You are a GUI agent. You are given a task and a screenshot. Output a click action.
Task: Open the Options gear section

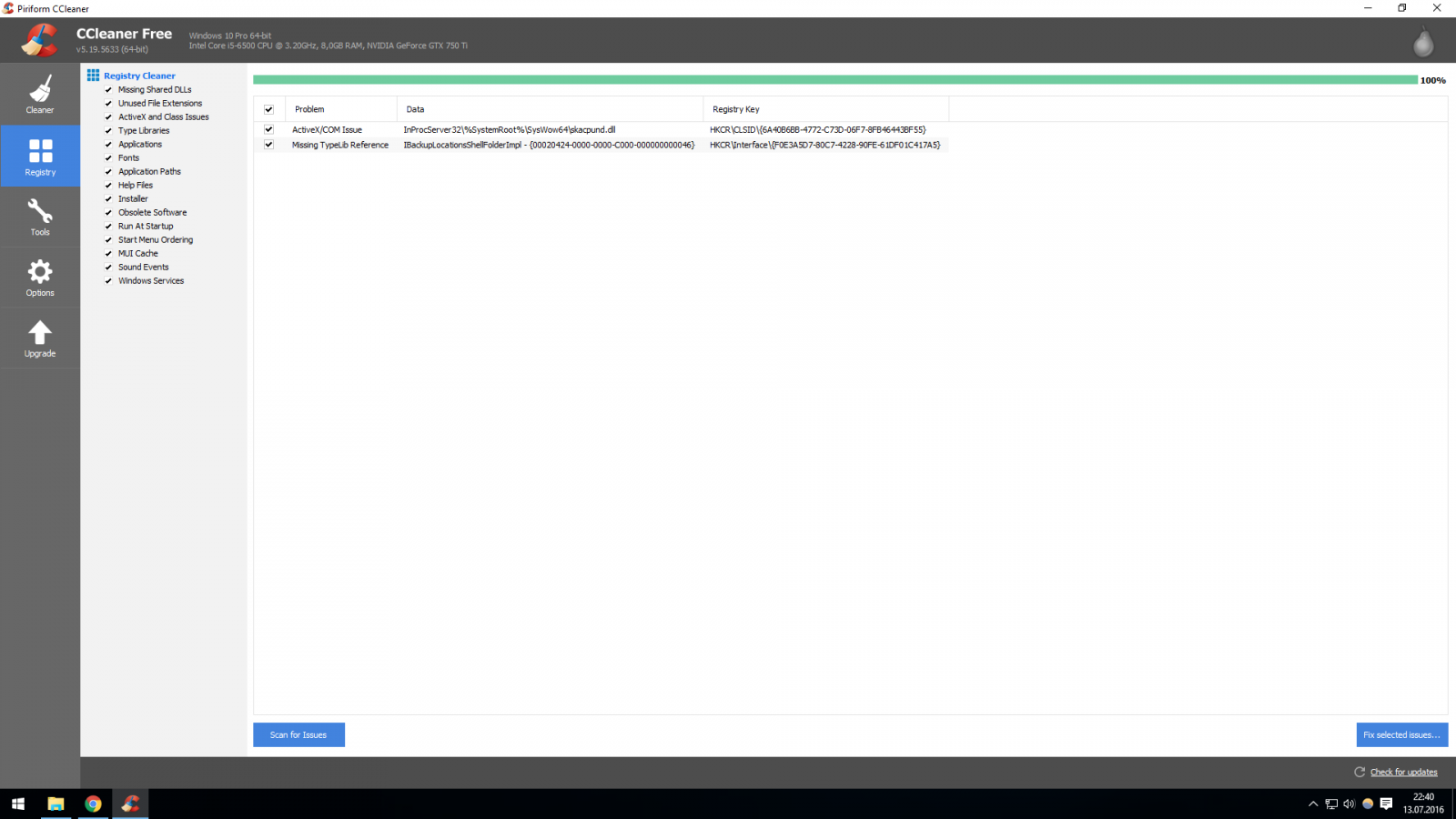(x=40, y=278)
